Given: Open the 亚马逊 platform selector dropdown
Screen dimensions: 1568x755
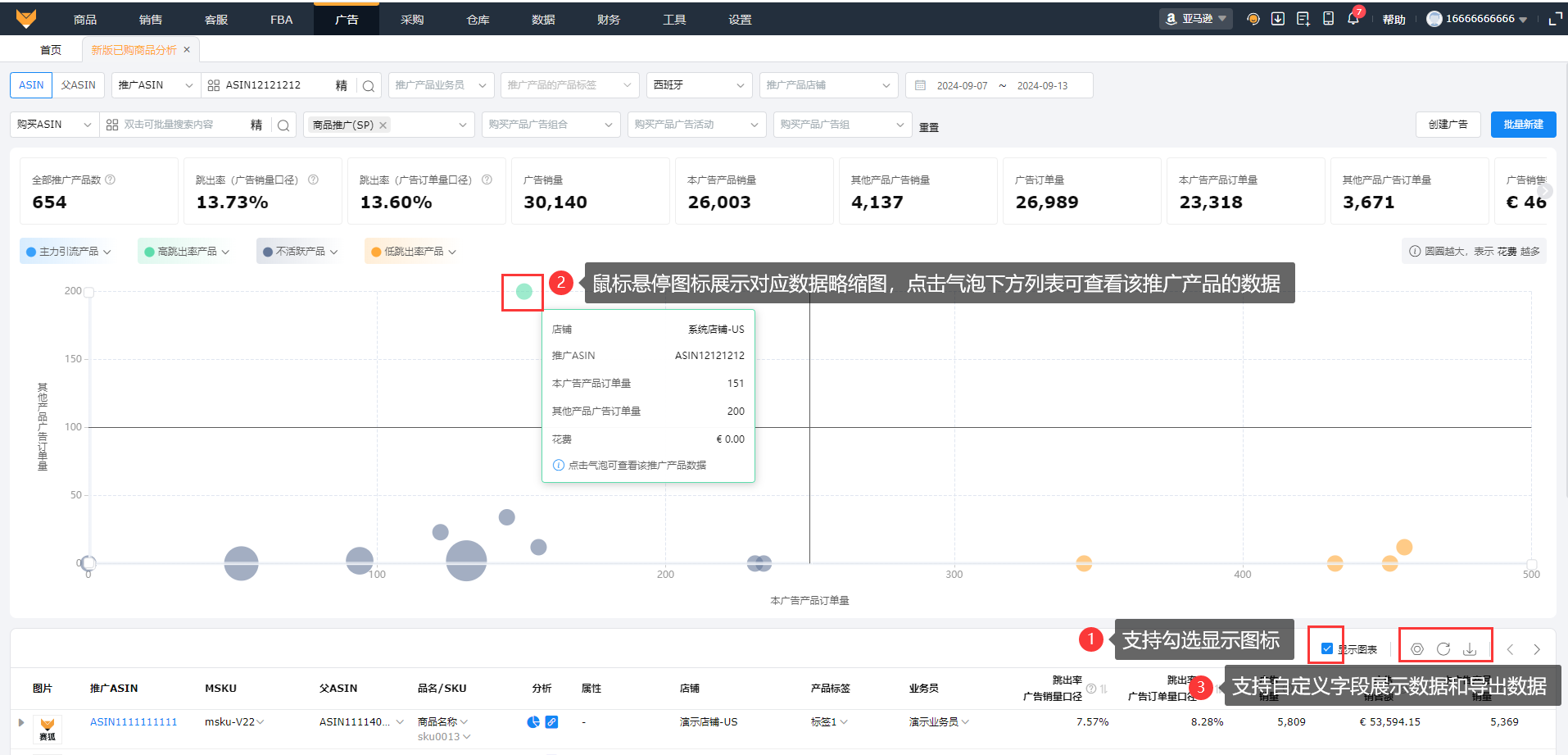Looking at the screenshot, I should tap(1196, 19).
